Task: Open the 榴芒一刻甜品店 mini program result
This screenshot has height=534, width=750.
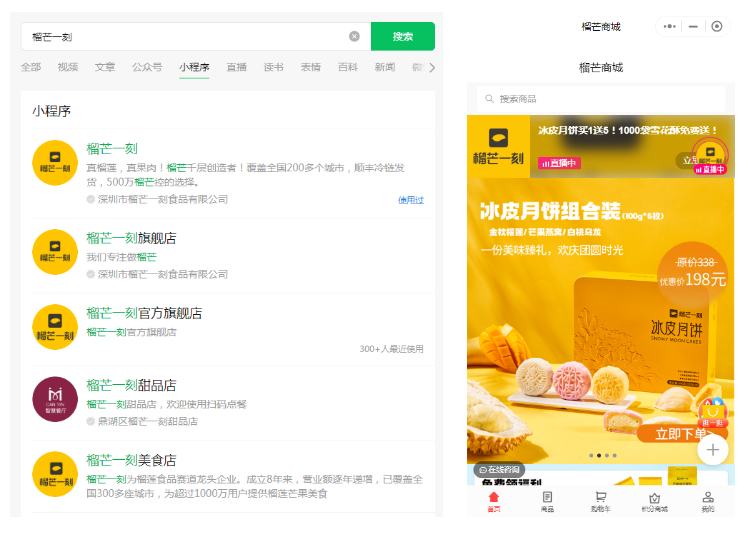Action: [131, 385]
